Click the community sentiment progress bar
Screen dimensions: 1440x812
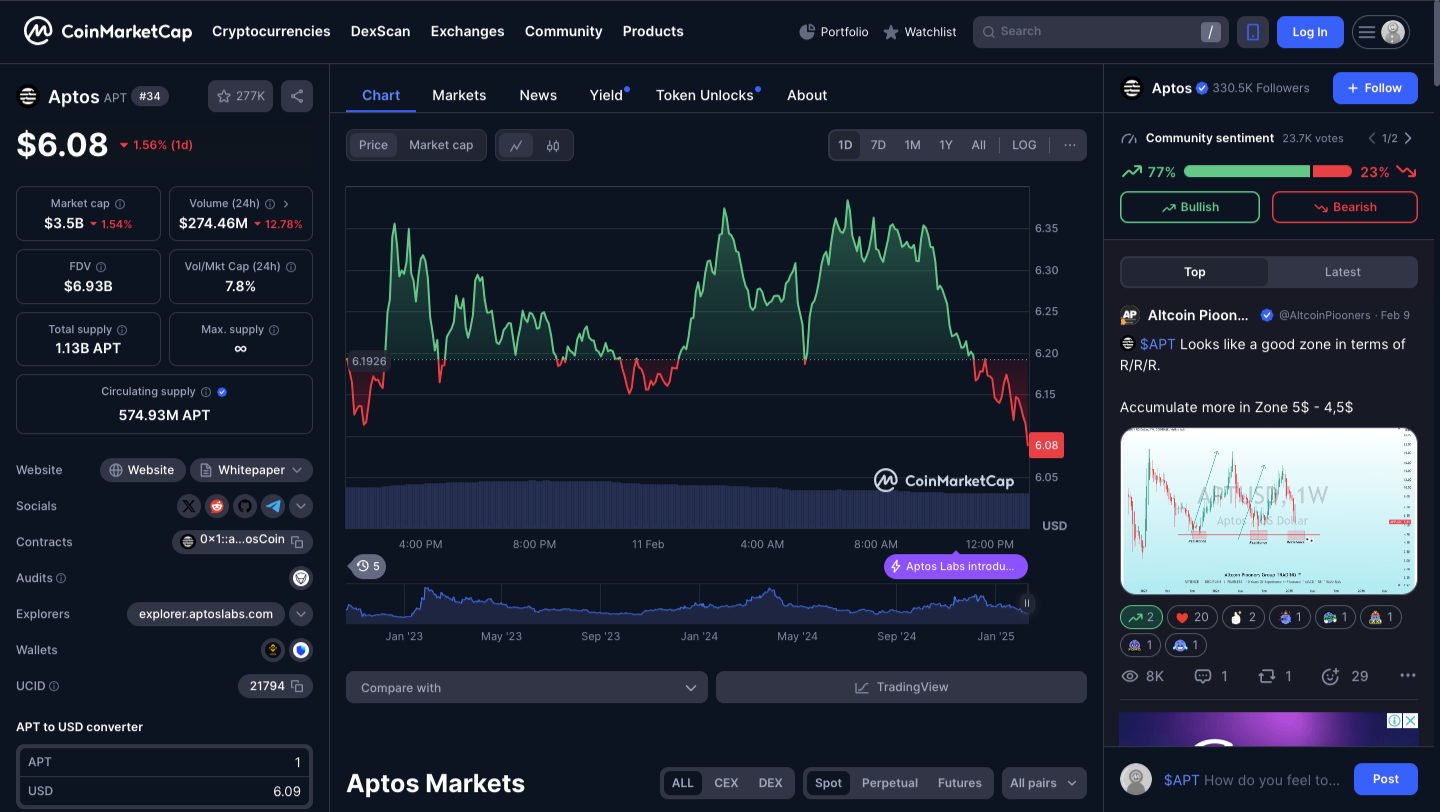coord(1268,172)
